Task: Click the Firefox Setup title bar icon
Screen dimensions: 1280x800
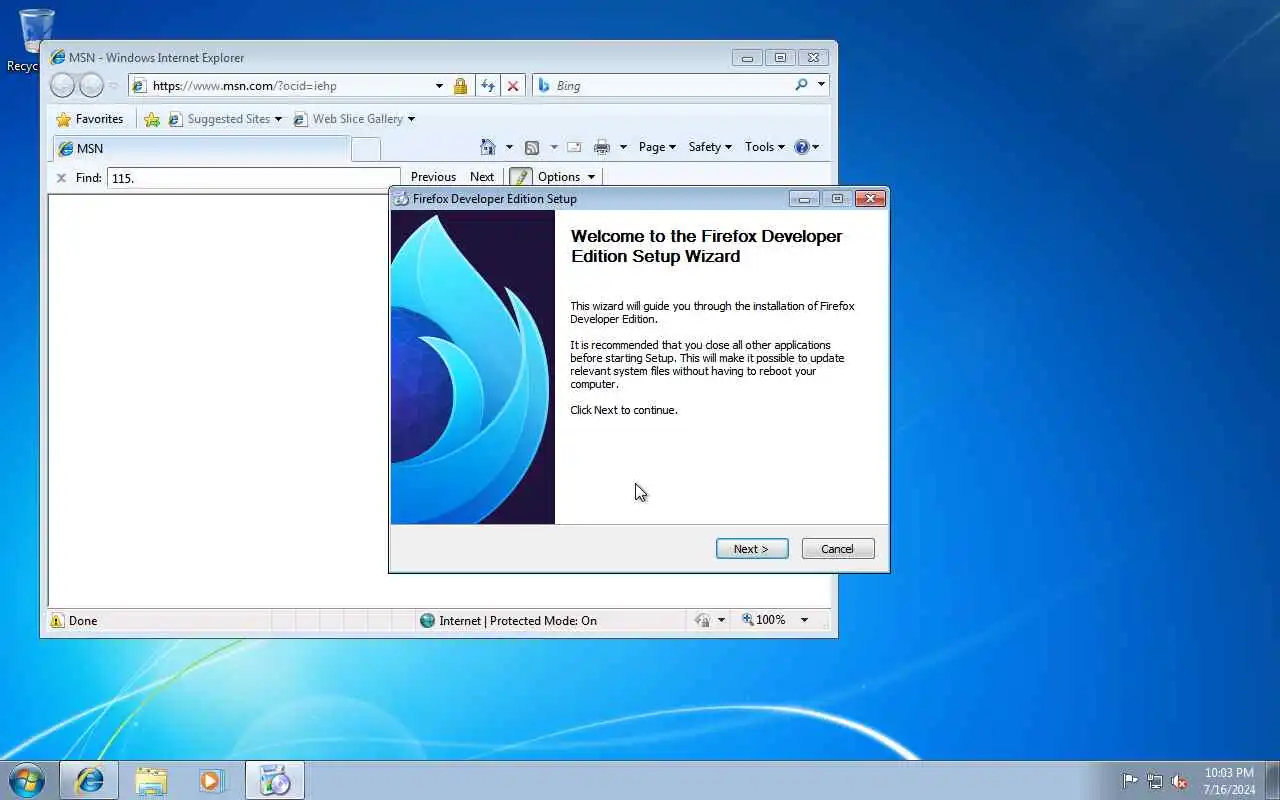Action: point(401,199)
